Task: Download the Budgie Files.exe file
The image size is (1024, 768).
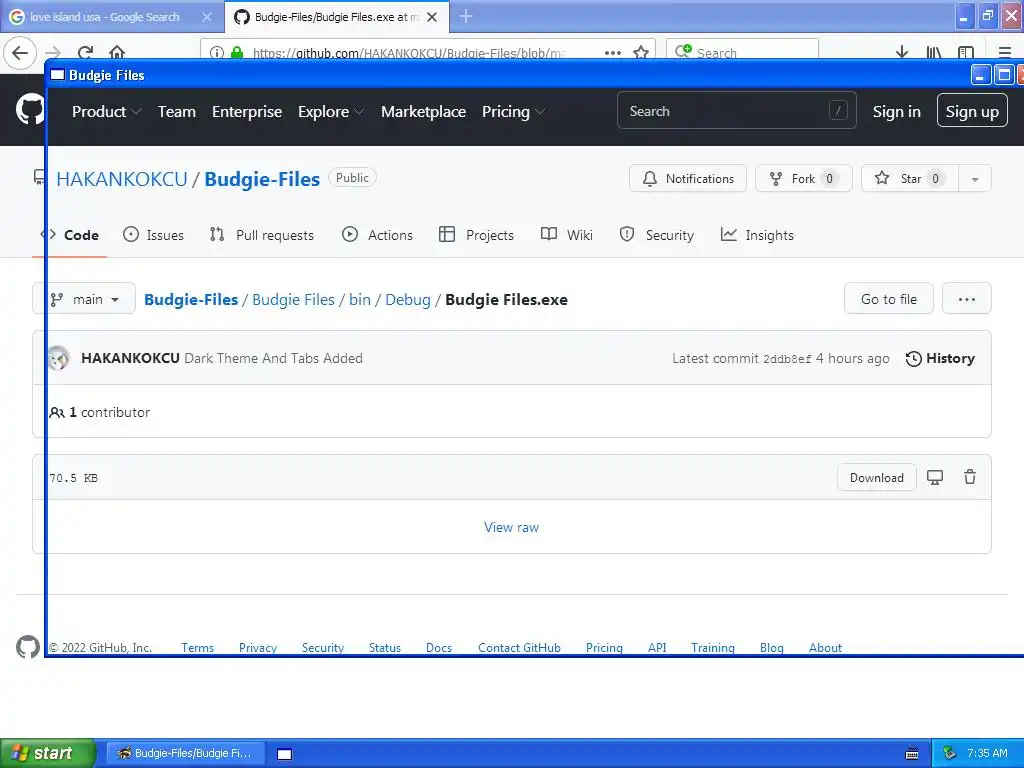Action: tap(876, 477)
